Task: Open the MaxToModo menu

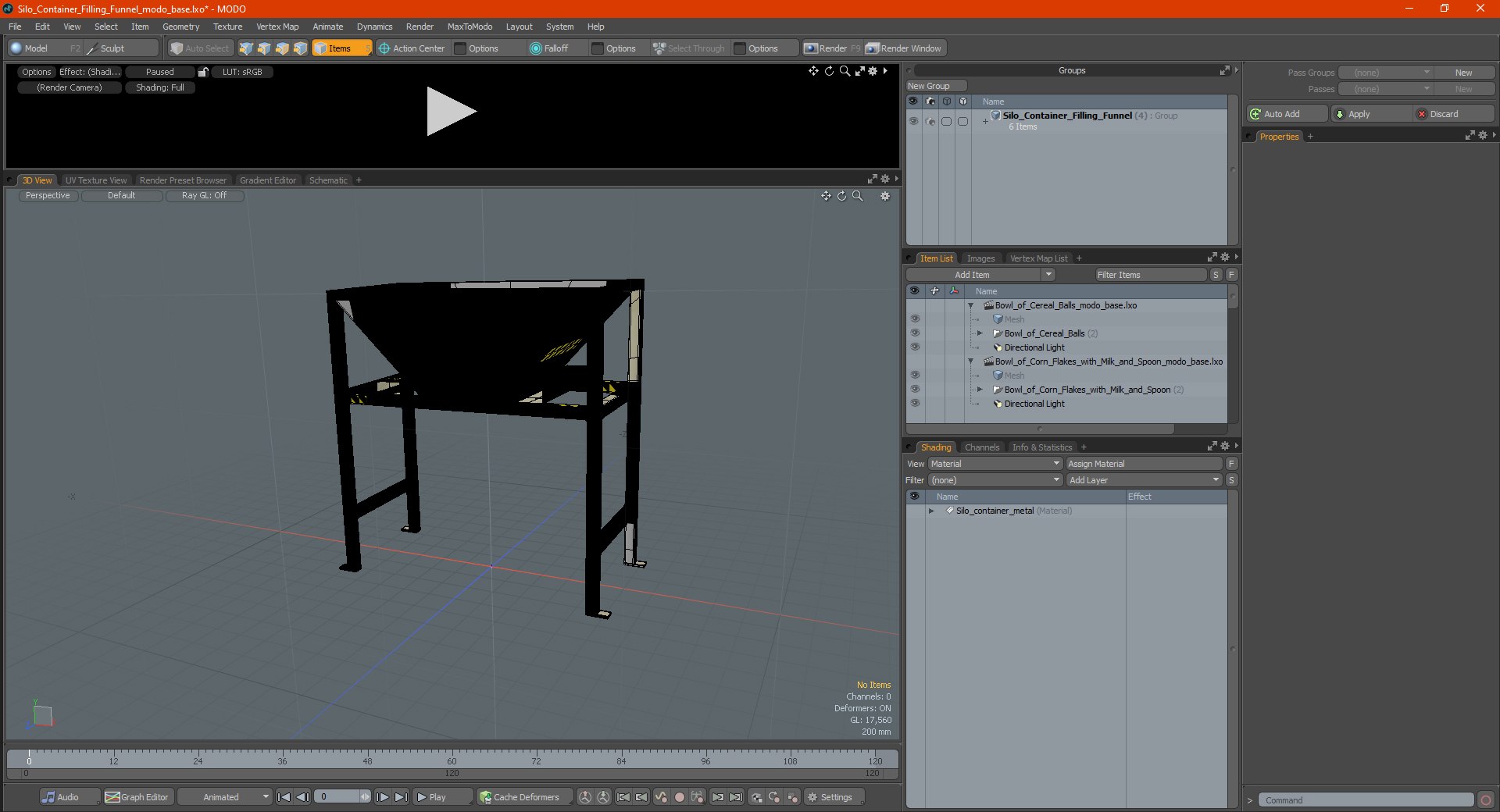Action: coord(470,27)
